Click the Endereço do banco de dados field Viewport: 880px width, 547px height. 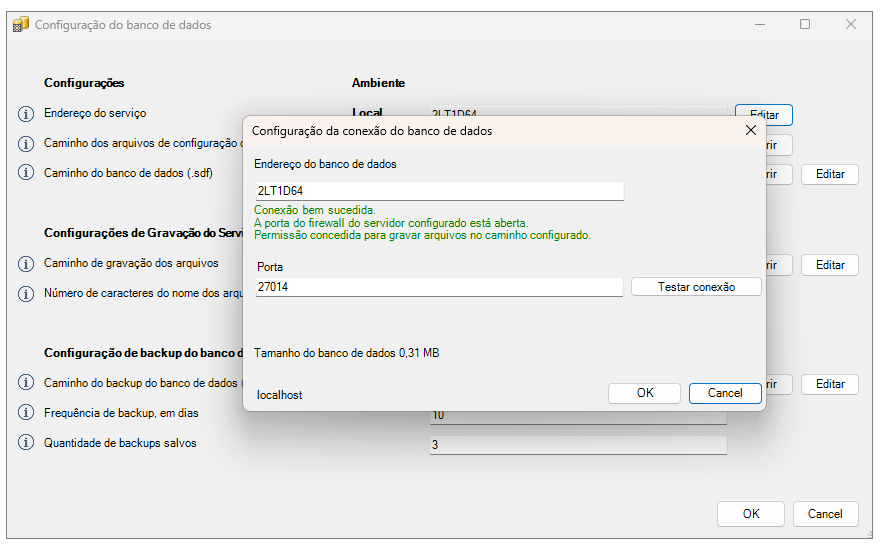tap(439, 191)
